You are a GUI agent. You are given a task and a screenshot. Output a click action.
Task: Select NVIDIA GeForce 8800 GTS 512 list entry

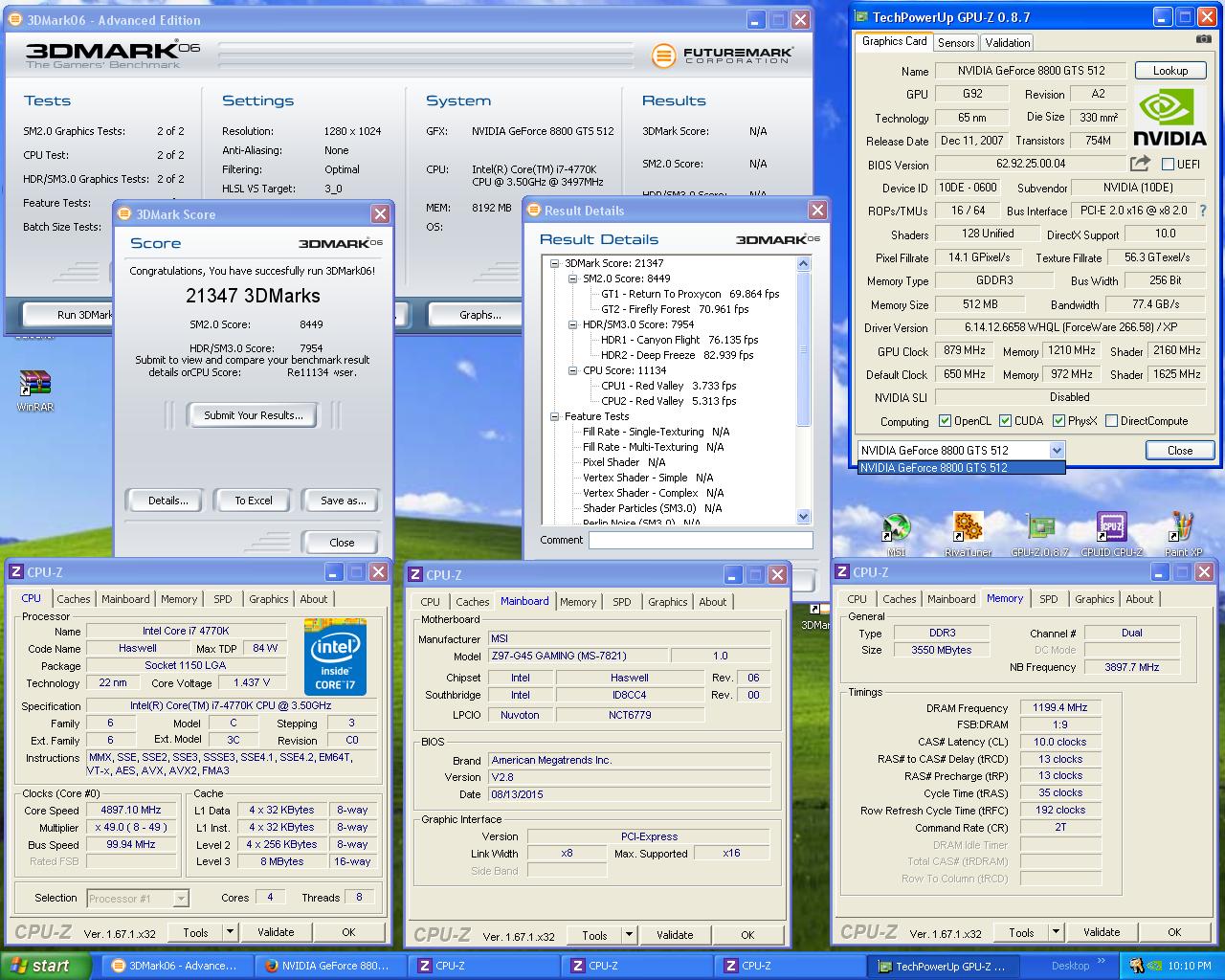[962, 468]
